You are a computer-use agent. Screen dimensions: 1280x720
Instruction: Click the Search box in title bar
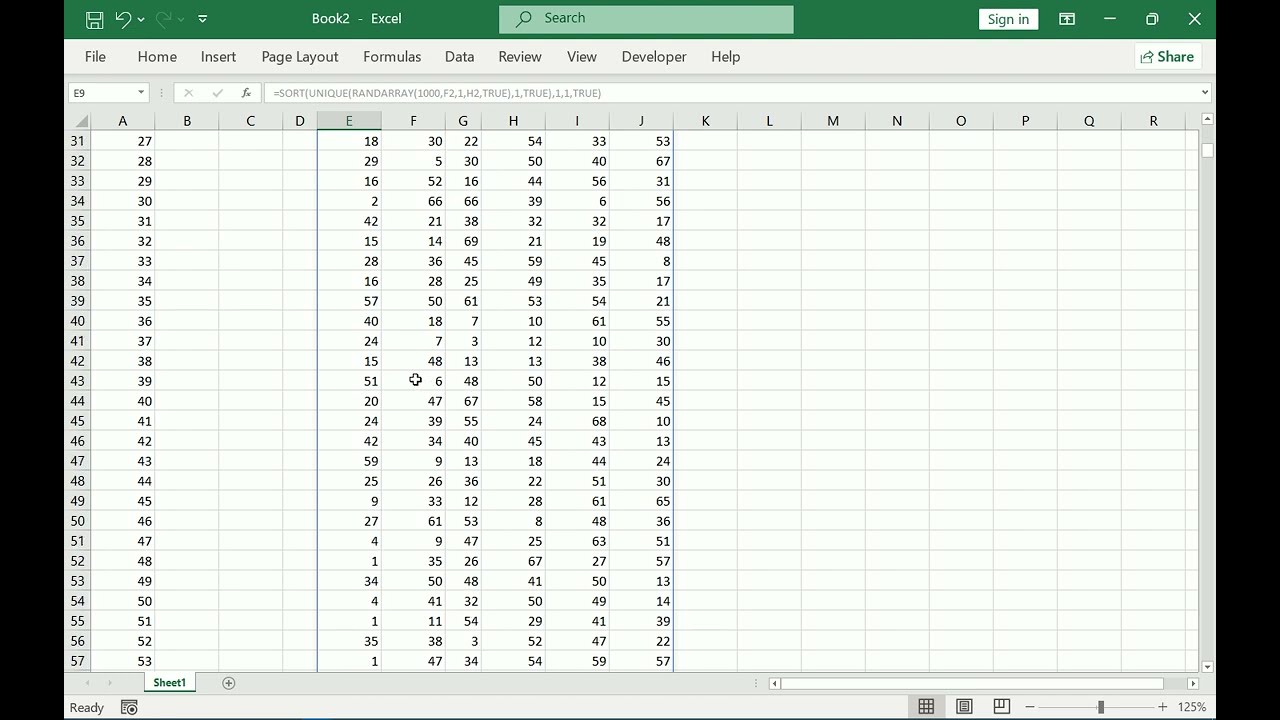click(646, 19)
